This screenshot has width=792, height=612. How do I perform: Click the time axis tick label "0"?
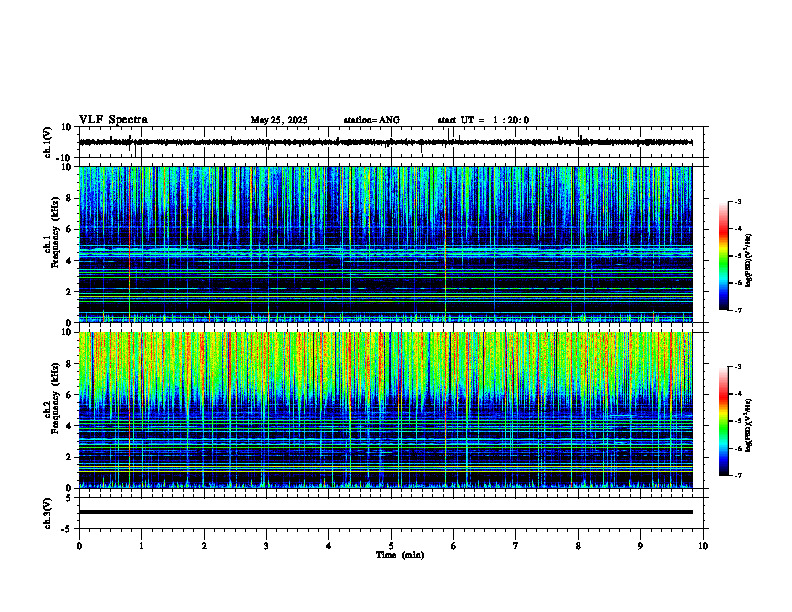tap(79, 546)
